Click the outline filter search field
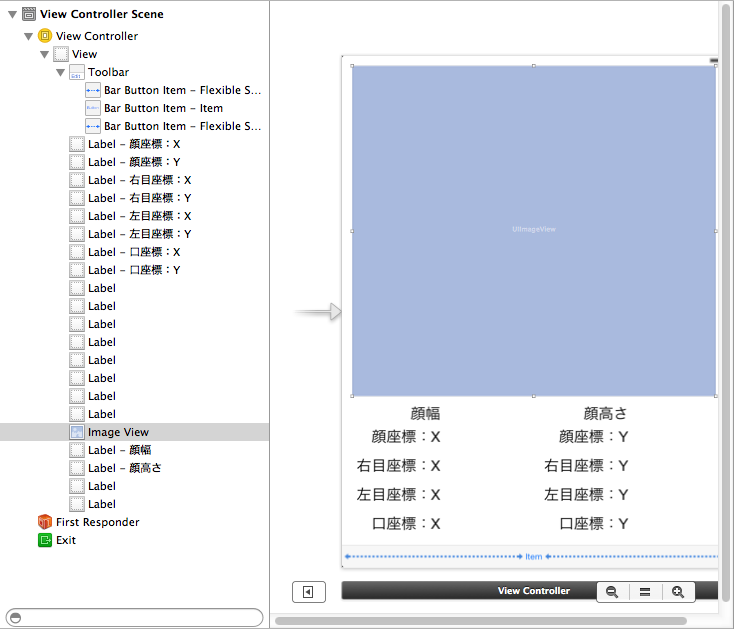Screen dimensions: 734x629 point(134,617)
